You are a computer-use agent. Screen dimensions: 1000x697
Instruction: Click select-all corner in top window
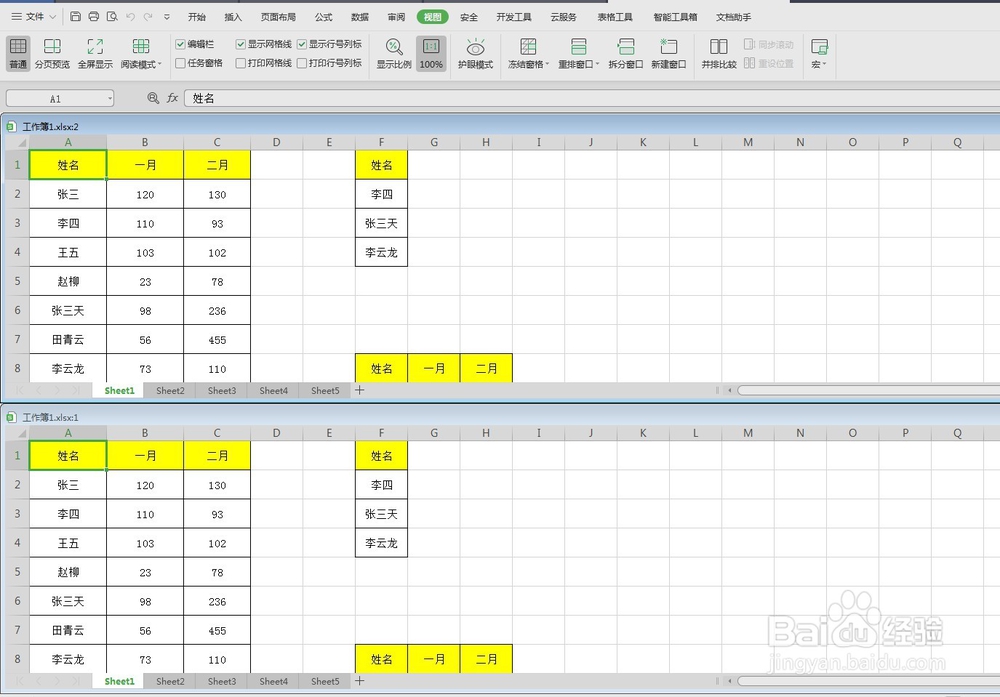17,142
